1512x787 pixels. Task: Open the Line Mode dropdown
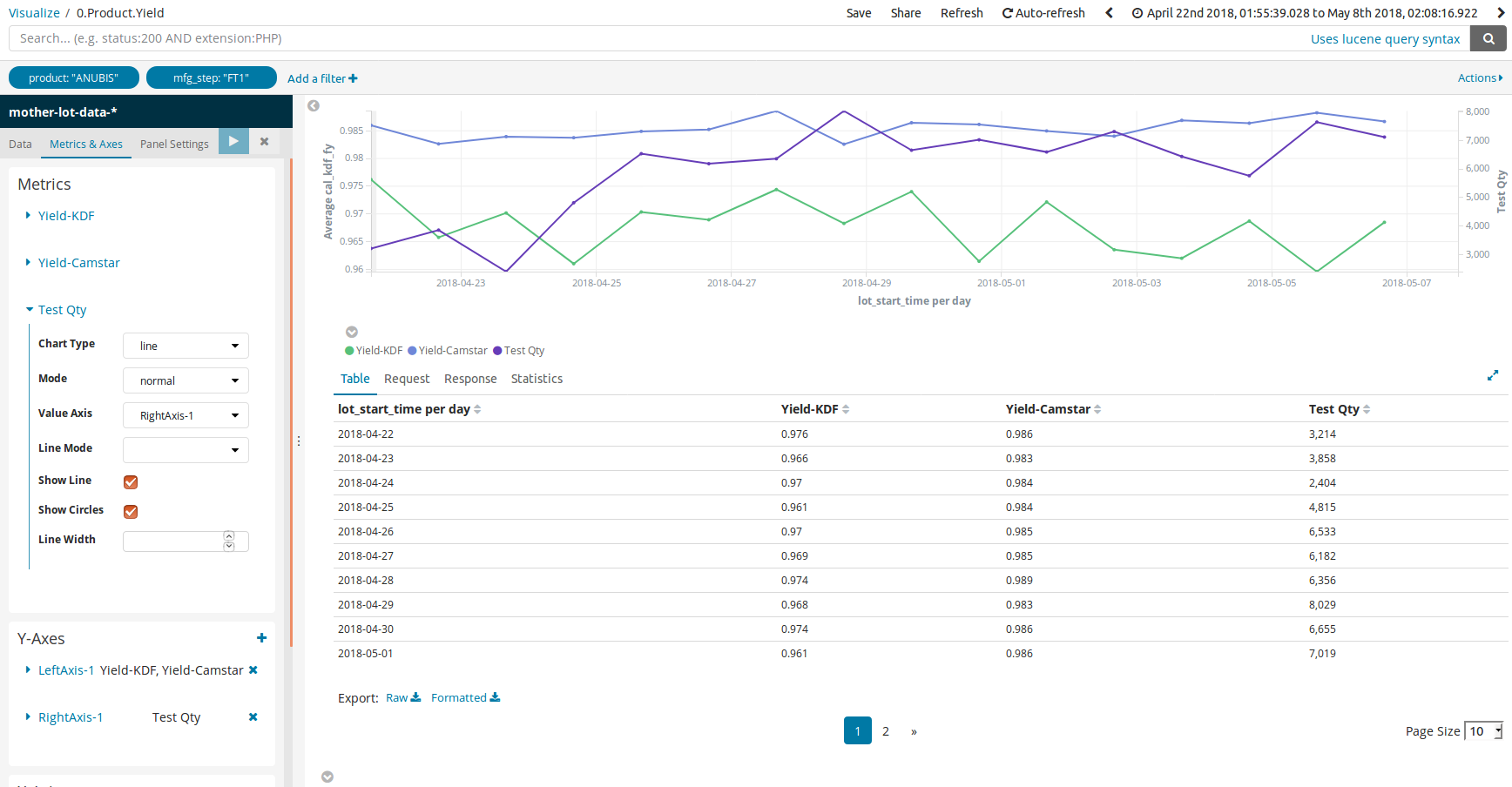pos(186,450)
